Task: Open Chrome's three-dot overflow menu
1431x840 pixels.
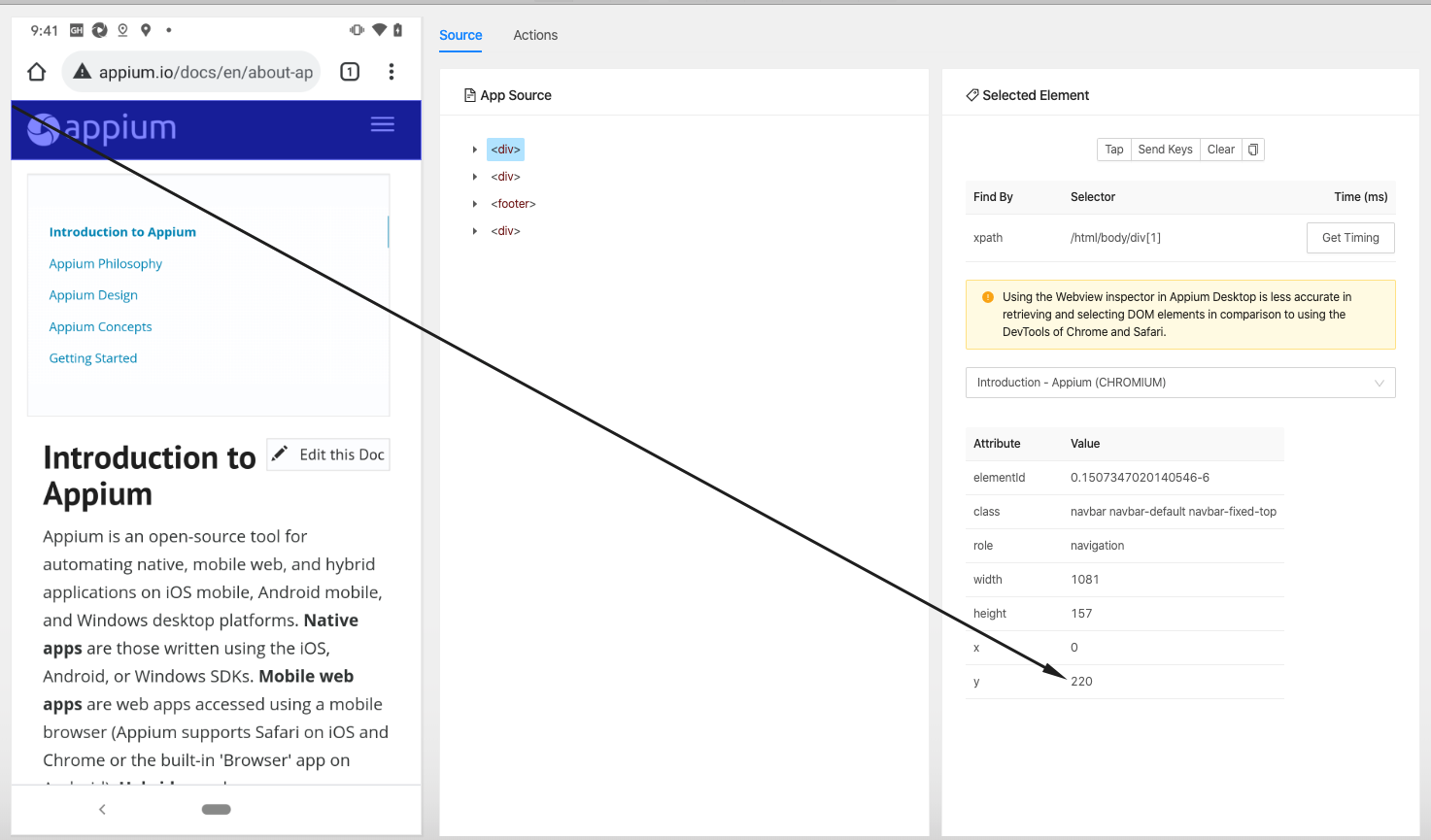Action: tap(392, 71)
